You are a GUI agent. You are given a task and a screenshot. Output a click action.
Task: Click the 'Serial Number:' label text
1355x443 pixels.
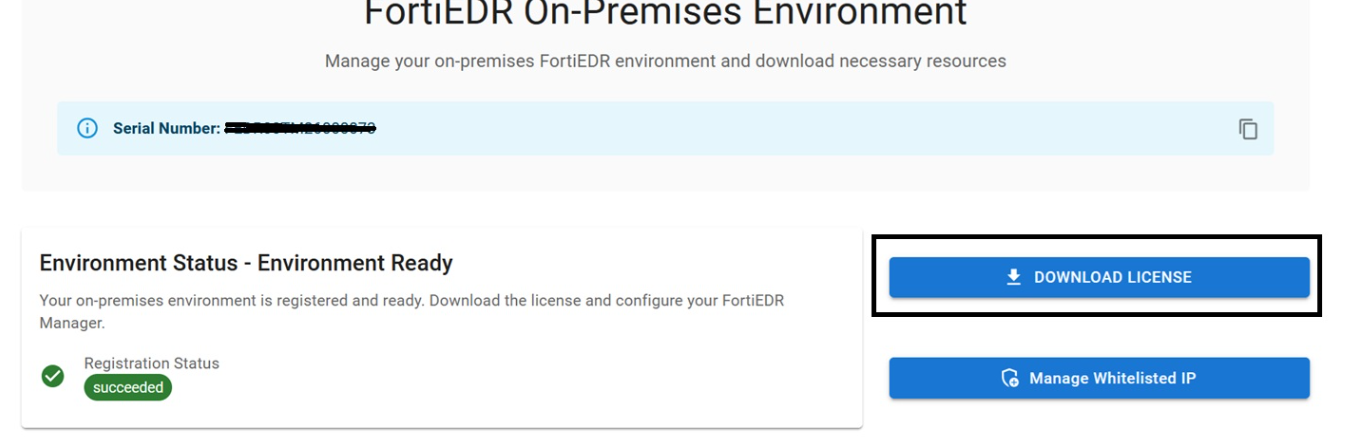pyautogui.click(x=166, y=128)
